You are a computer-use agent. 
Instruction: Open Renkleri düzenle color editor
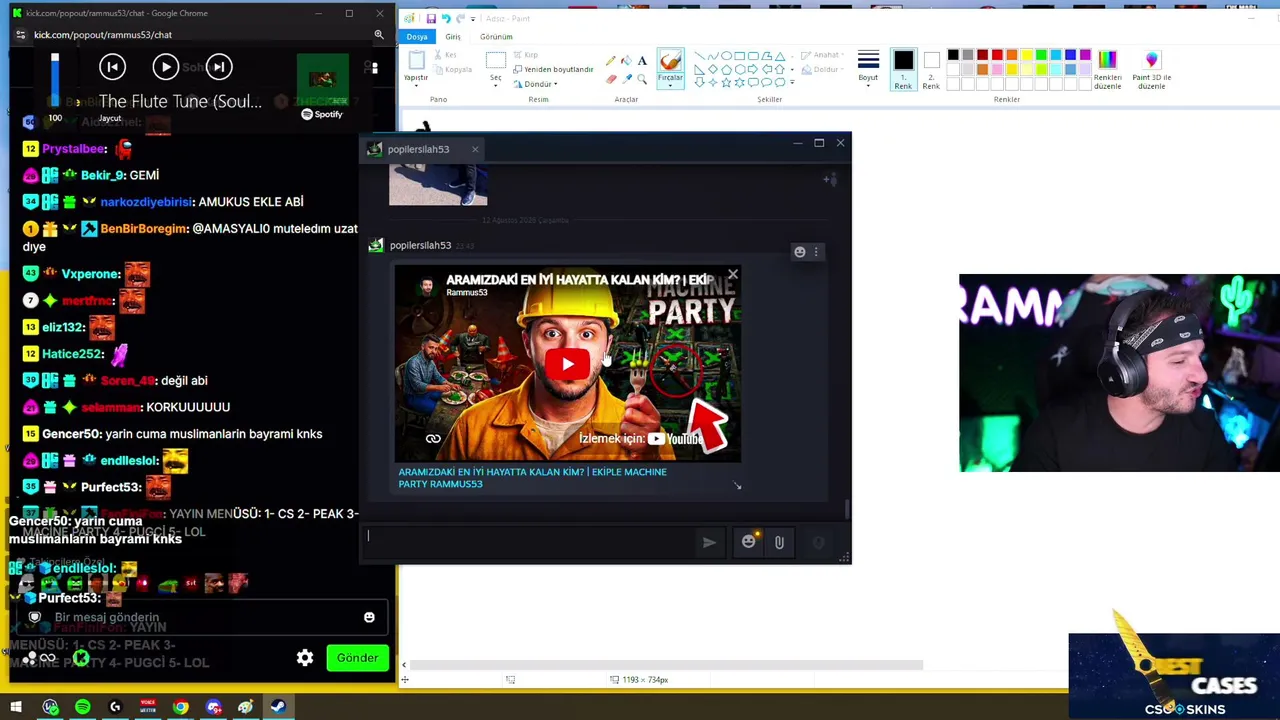1107,70
